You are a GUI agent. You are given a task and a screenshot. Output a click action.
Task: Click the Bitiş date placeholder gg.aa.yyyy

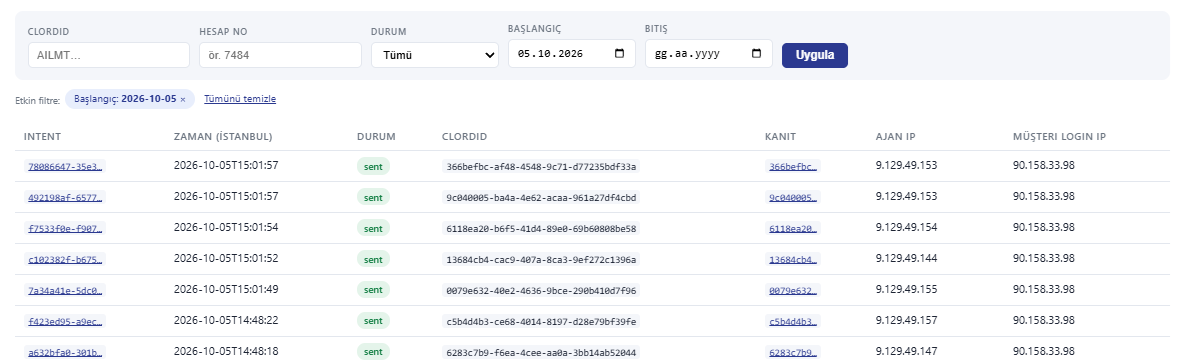coord(687,54)
